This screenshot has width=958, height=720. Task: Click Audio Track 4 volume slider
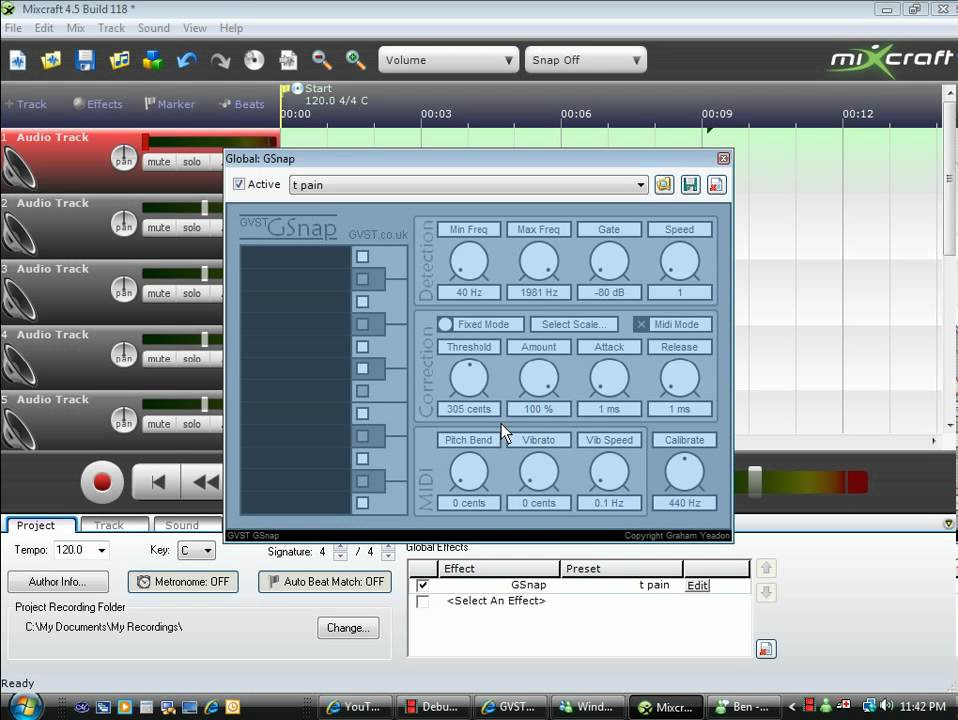(205, 339)
